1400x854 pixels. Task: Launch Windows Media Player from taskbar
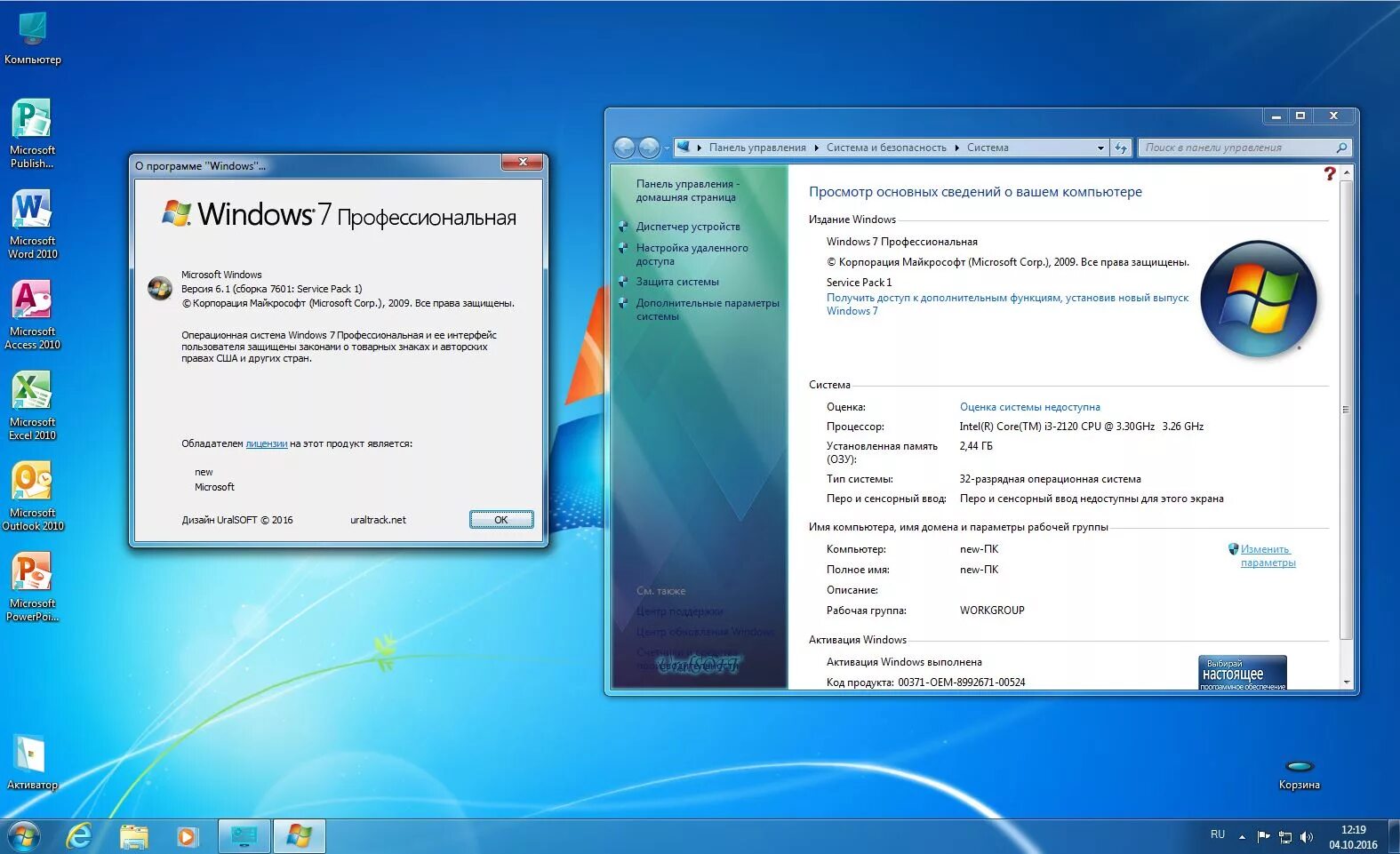[188, 836]
